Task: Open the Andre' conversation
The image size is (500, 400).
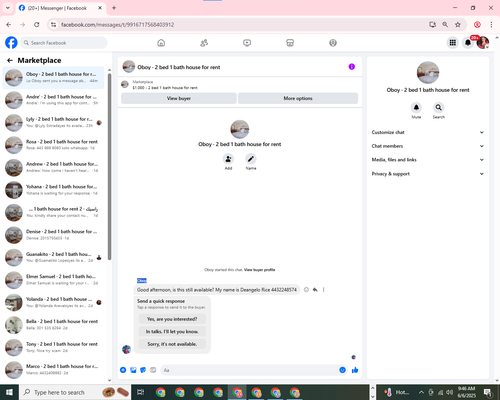Action: point(53,100)
